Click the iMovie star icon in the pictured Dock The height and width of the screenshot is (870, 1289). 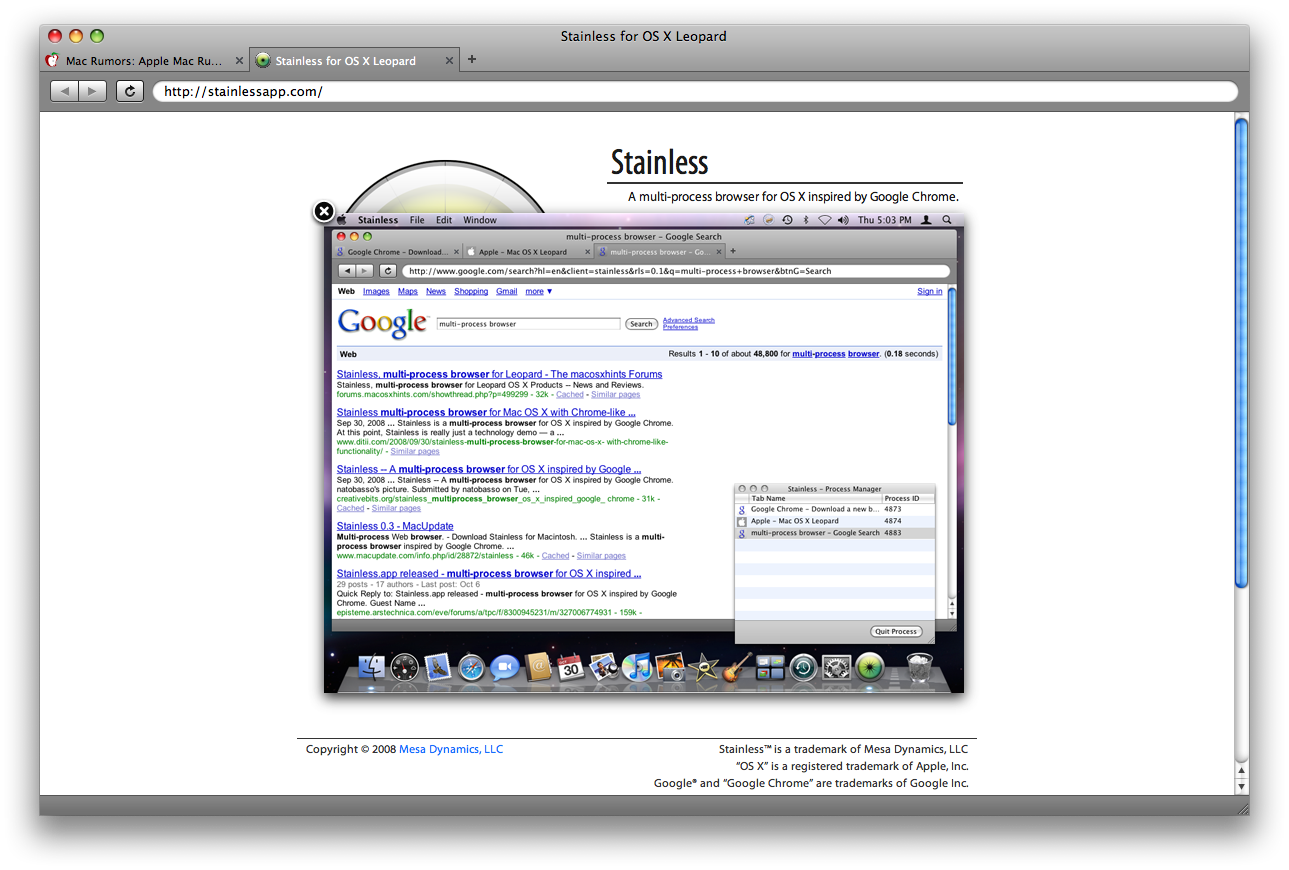click(x=704, y=667)
